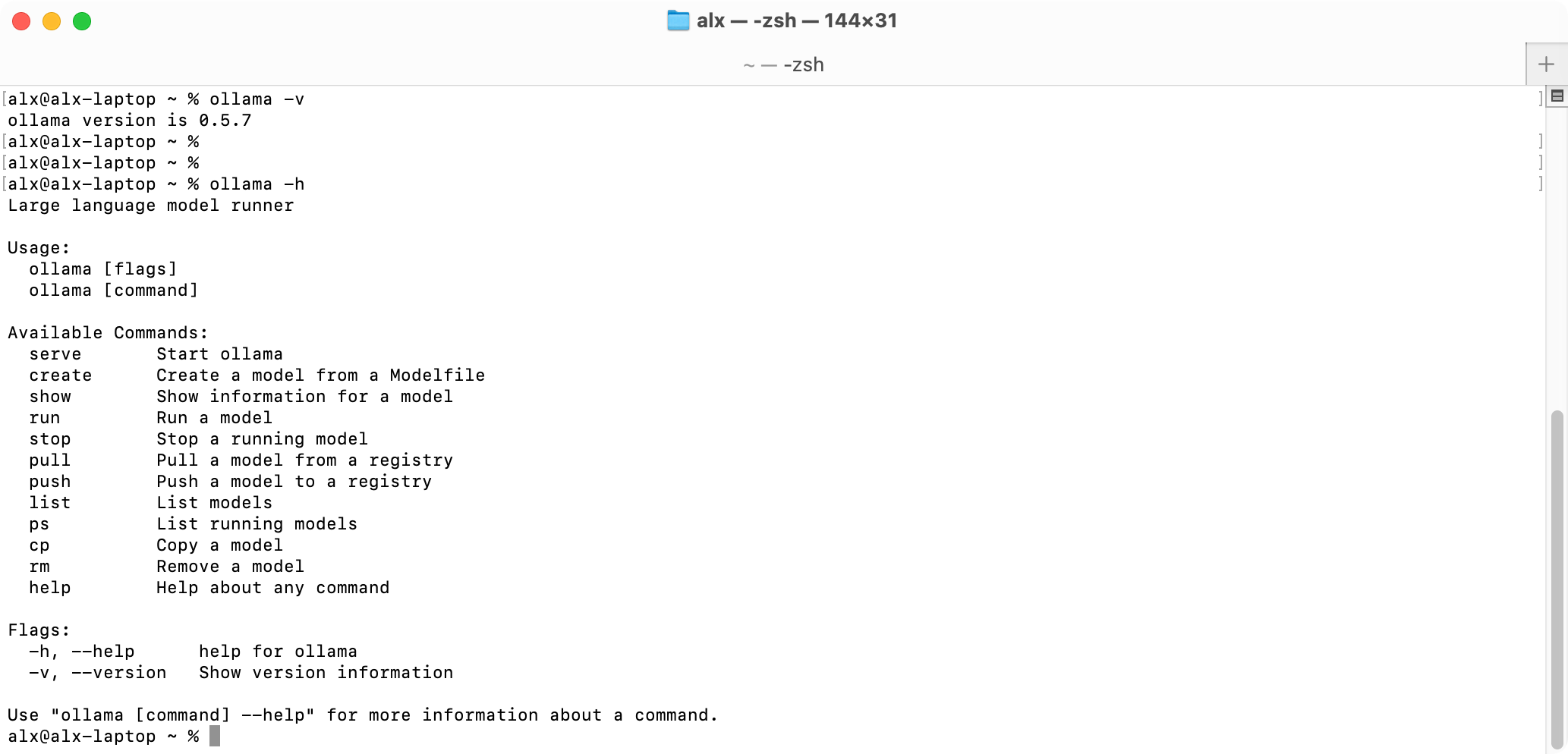Click the version number 0.5.7
This screenshot has height=754, width=1568.
point(225,121)
